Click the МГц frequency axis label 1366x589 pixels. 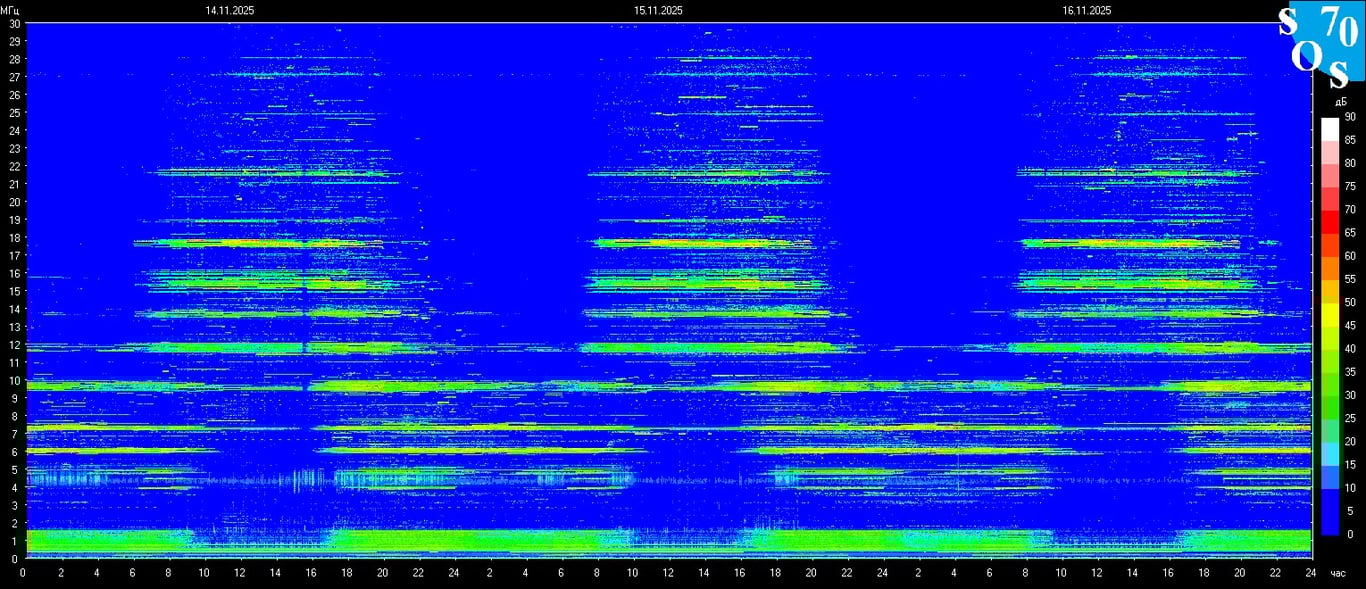(10, 10)
